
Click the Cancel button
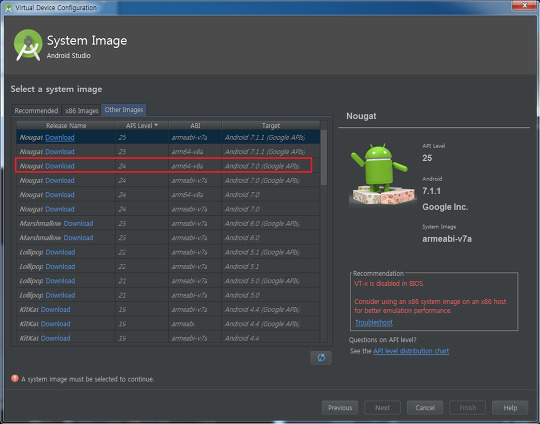(x=425, y=408)
